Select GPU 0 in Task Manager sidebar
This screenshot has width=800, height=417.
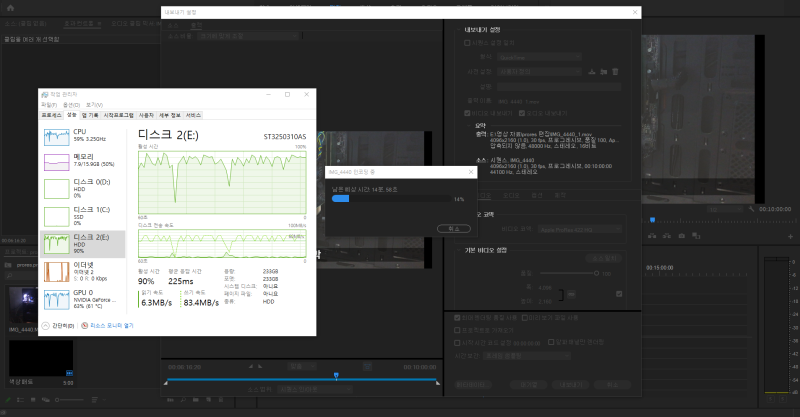point(83,300)
